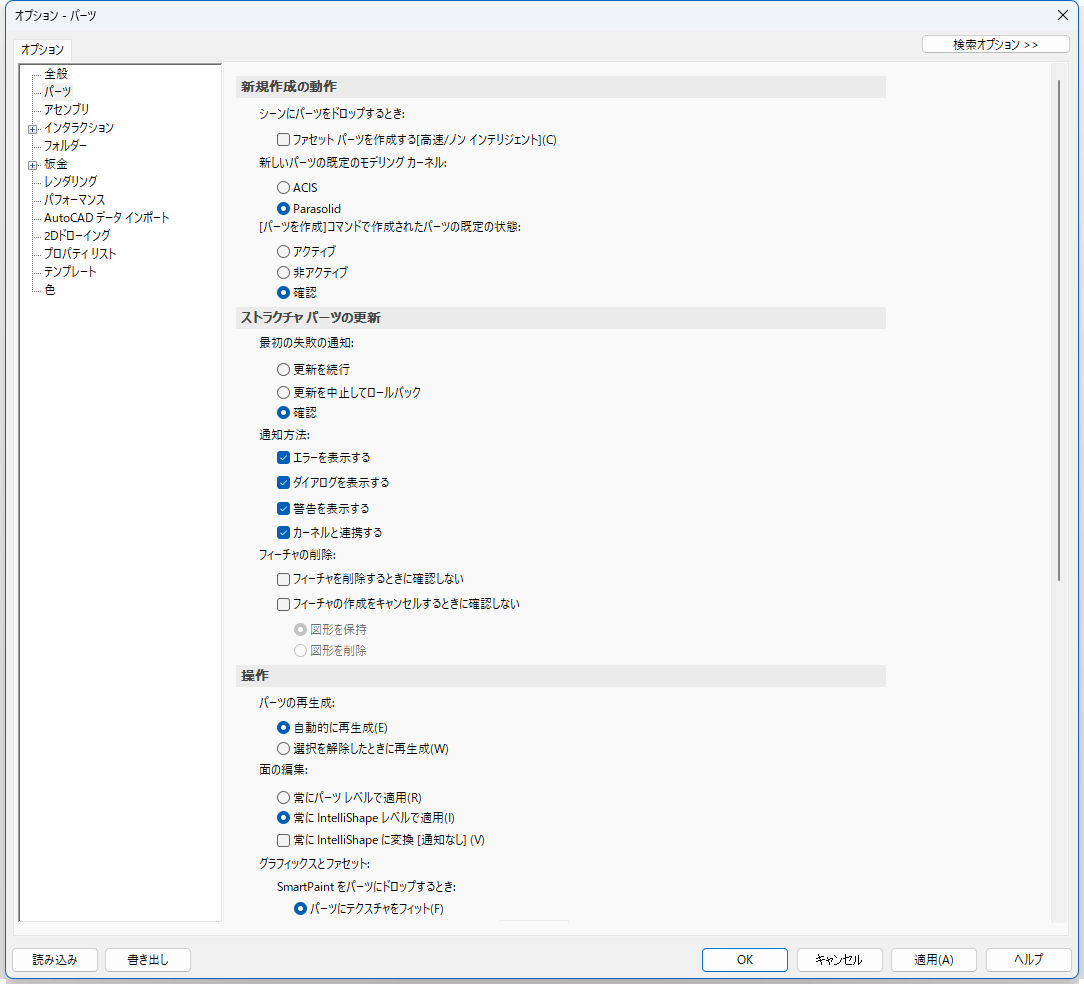Screen dimensions: 1084x984
Task: Select the ACIS modeling kernel radio button
Action: point(284,188)
